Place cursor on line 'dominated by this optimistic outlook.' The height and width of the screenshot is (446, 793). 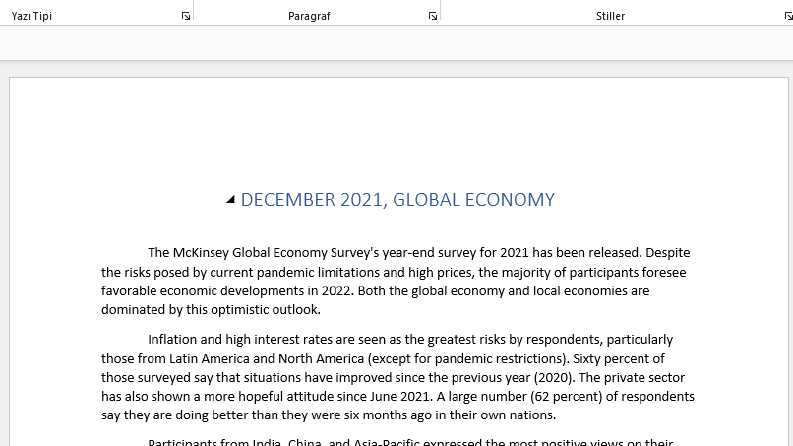[x=211, y=309]
